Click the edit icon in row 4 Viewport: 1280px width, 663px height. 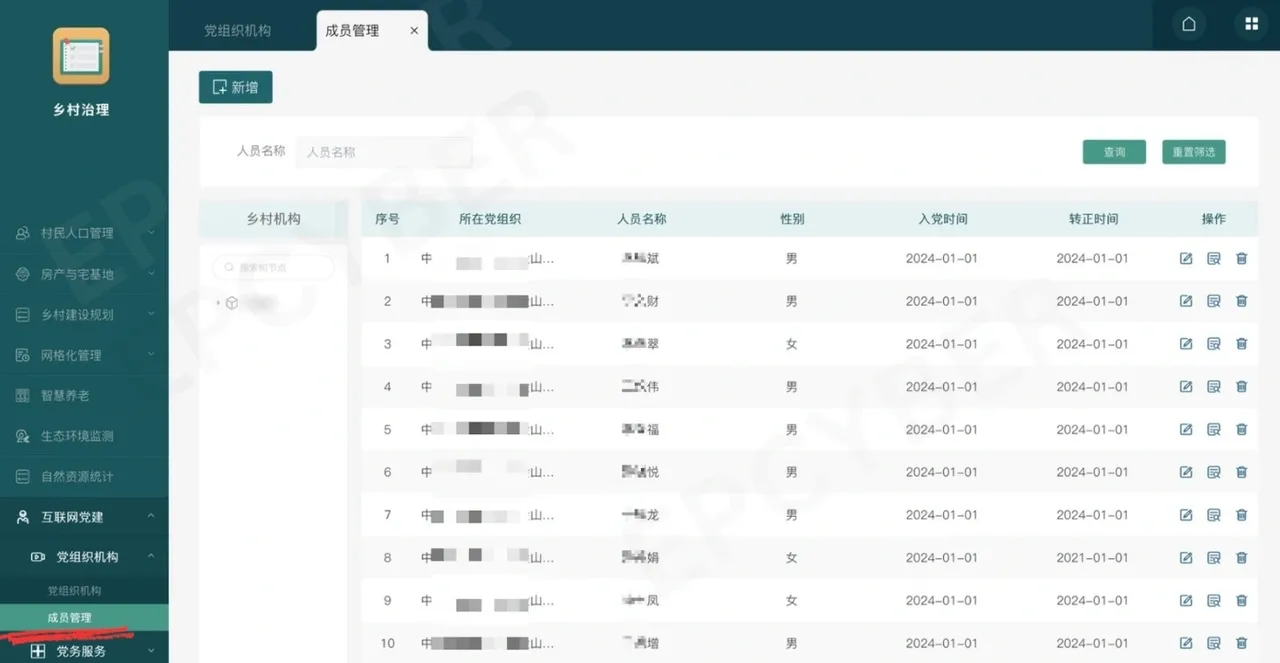click(1186, 387)
